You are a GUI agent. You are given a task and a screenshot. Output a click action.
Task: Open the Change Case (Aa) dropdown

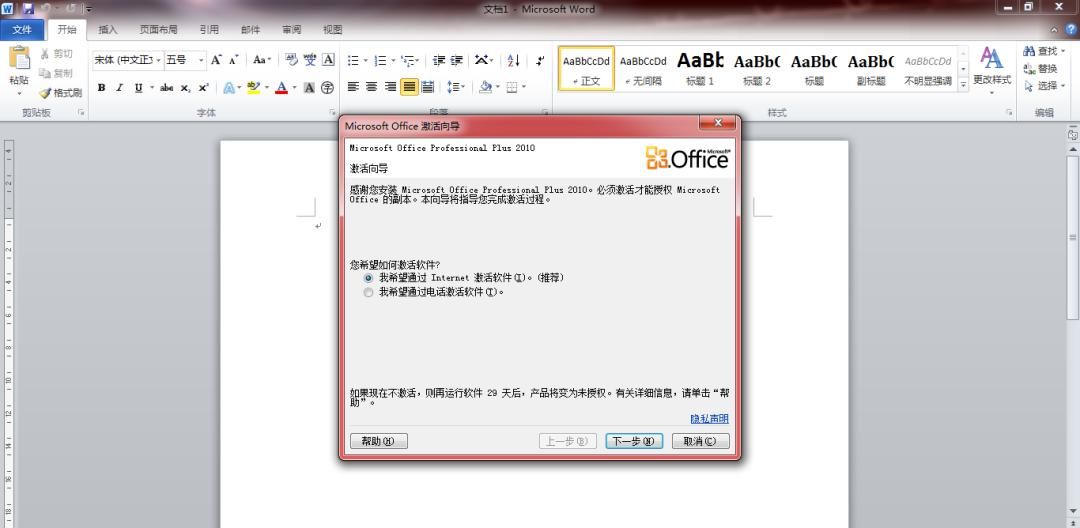262,60
